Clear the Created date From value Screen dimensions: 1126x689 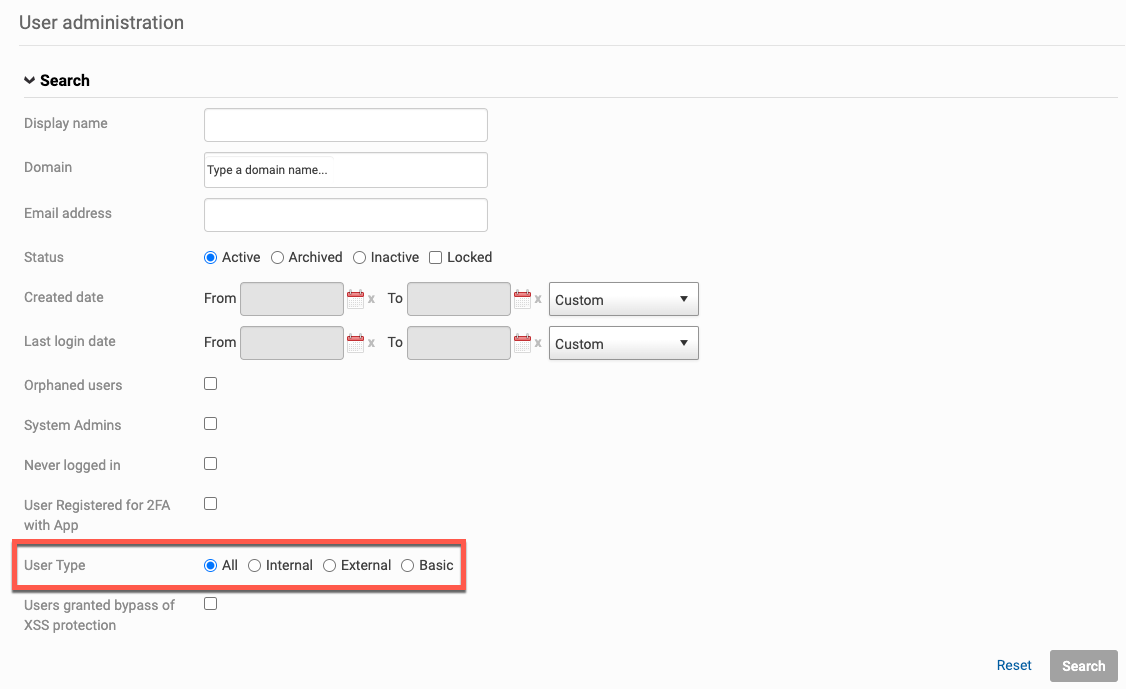(371, 300)
